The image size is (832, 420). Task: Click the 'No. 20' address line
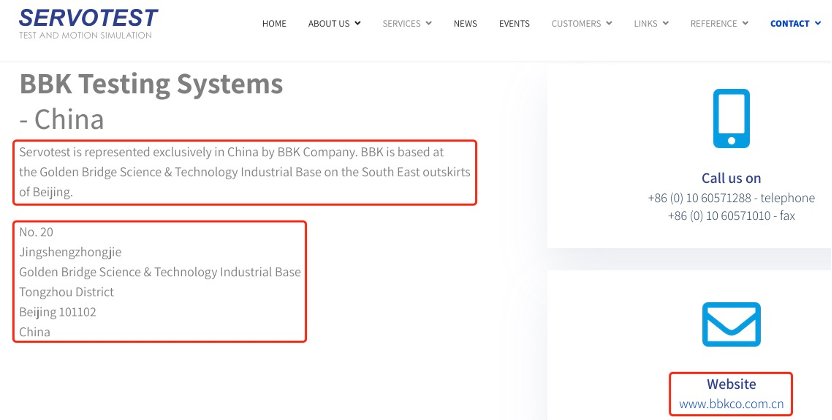36,232
